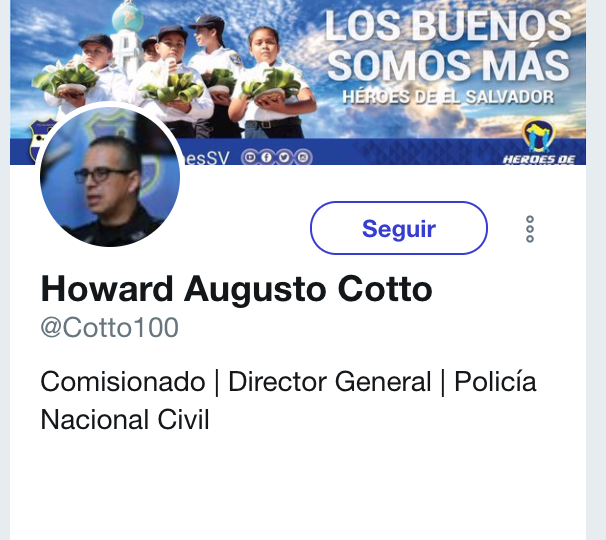Click the Facebook icon in the banner
The image size is (606, 540).
266,157
